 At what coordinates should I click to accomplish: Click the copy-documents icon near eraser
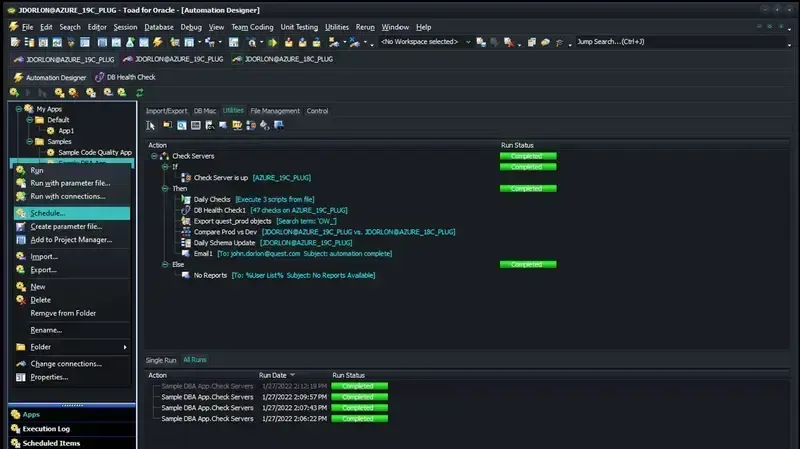click(x=532, y=42)
